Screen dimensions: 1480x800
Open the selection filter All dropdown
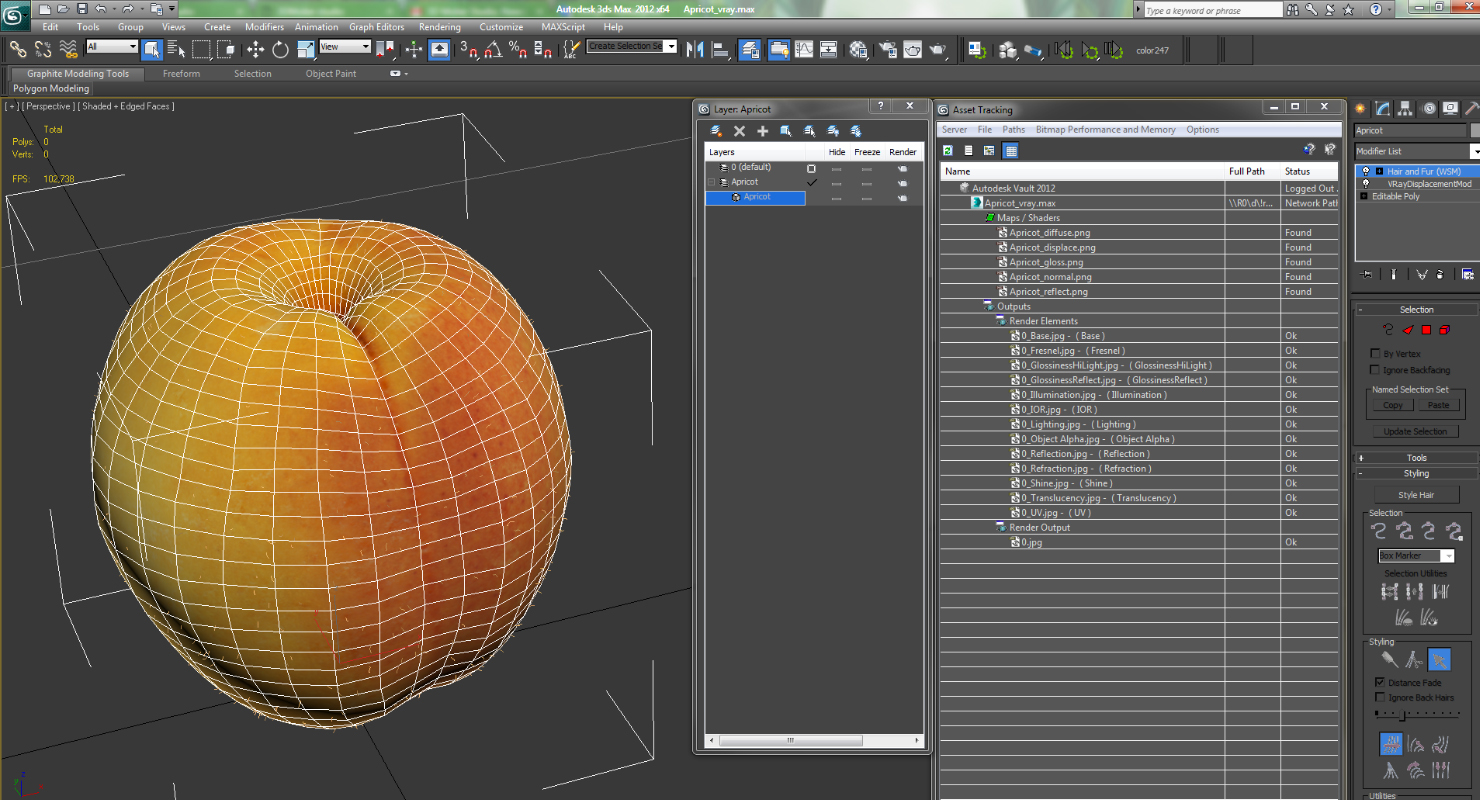[112, 47]
